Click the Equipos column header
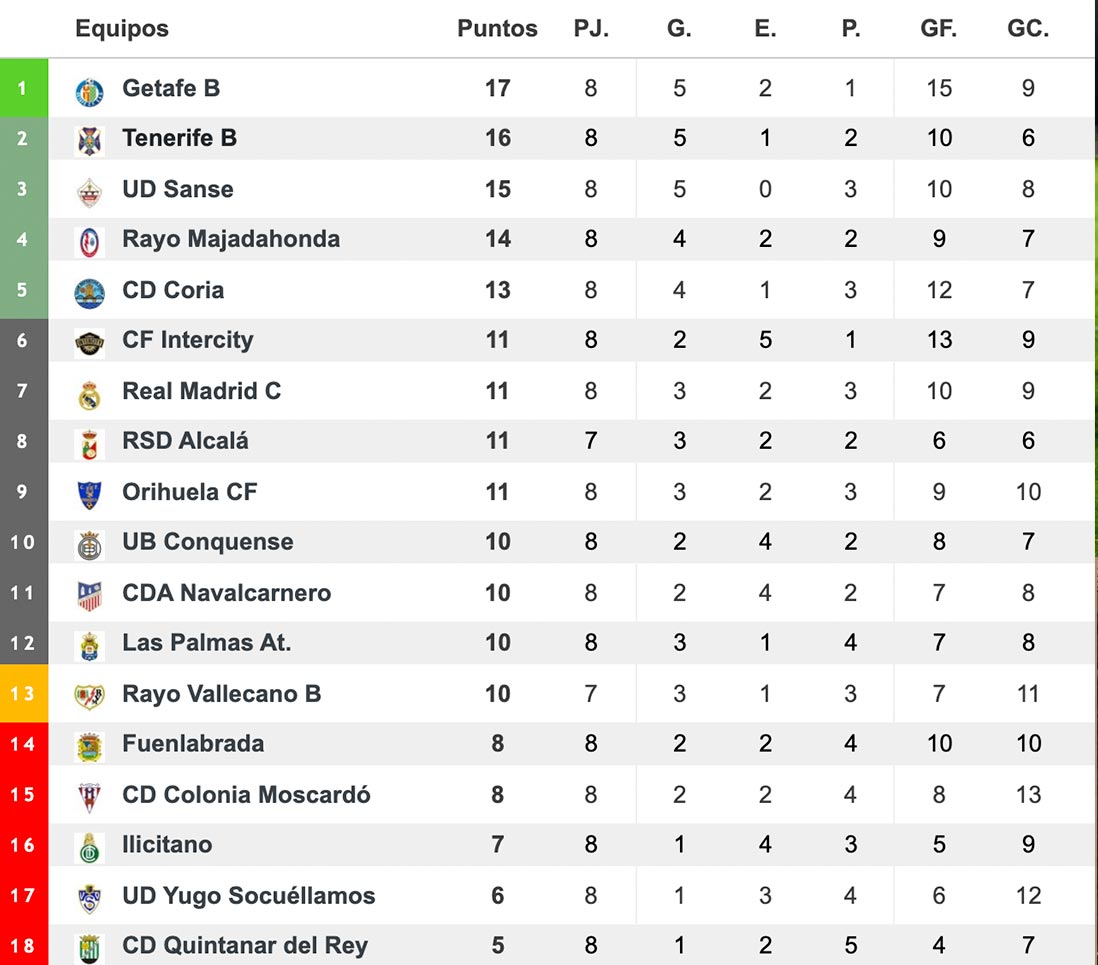 122,29
